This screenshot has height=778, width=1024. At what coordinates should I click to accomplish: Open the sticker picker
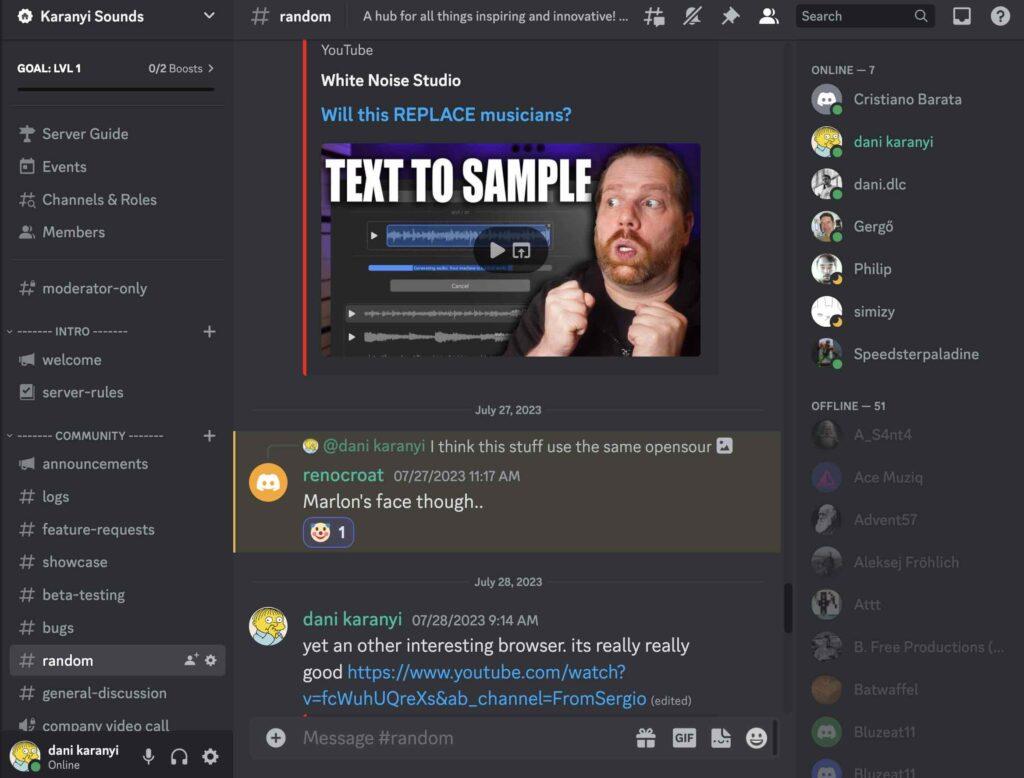(x=720, y=738)
